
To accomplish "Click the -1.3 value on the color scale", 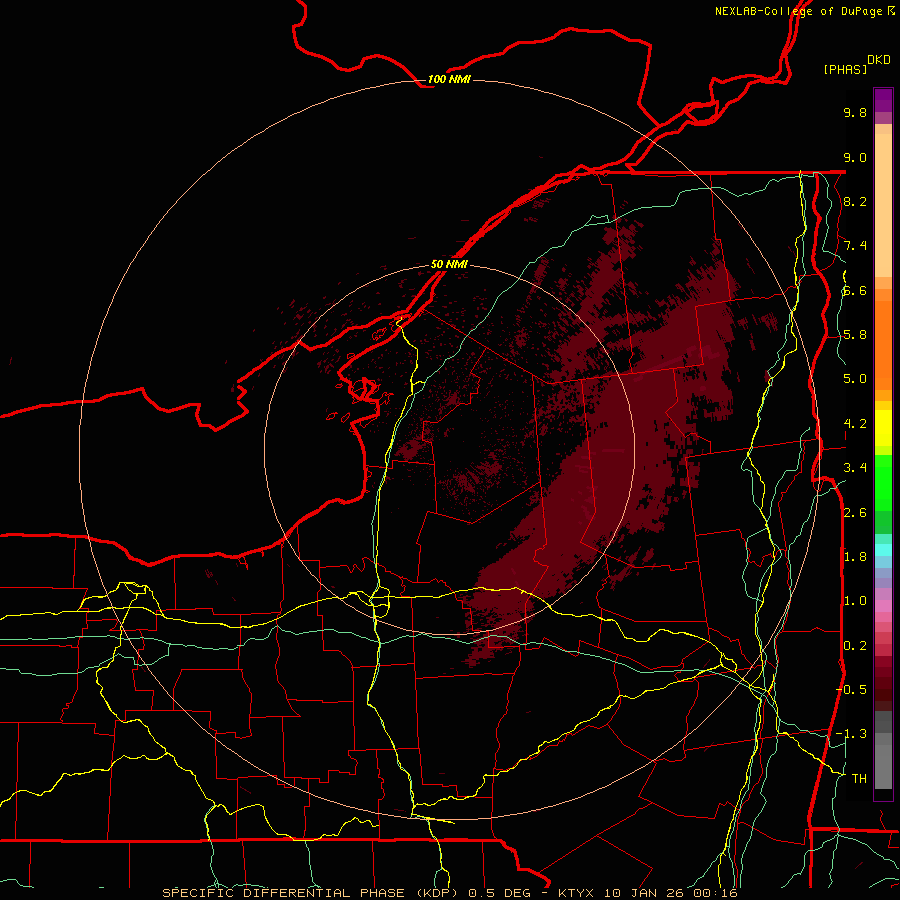I will click(852, 734).
